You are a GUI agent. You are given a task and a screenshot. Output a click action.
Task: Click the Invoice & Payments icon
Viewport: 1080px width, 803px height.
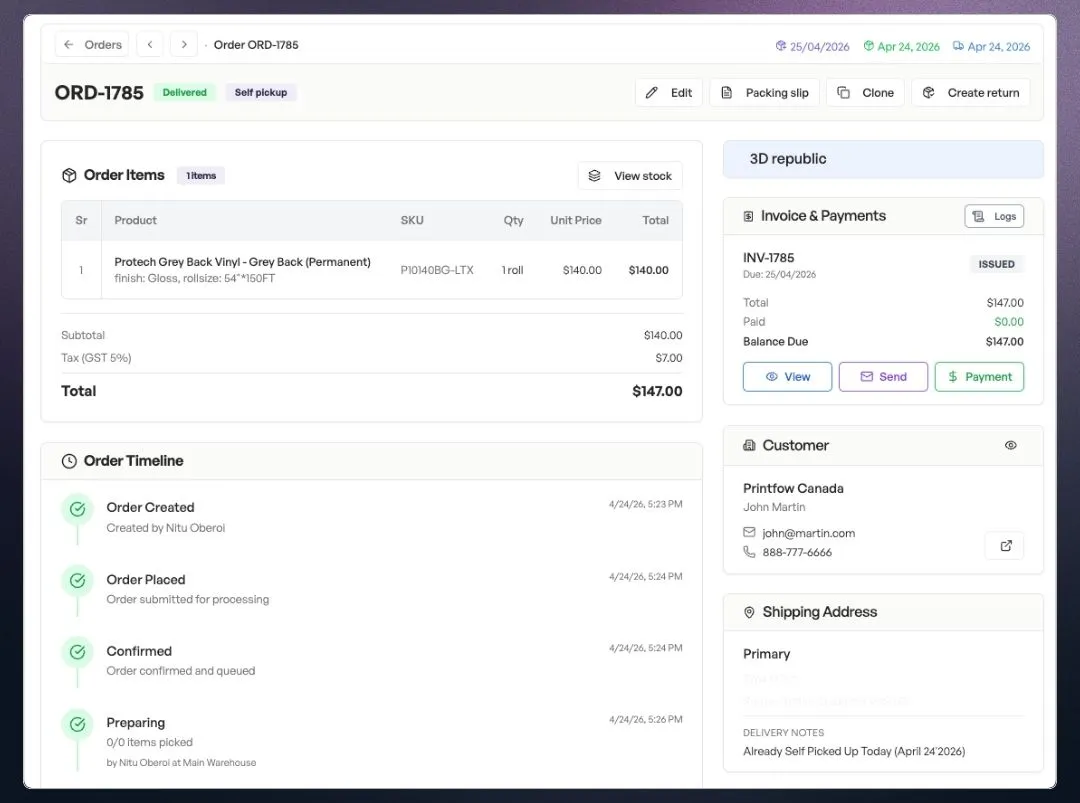tap(749, 216)
